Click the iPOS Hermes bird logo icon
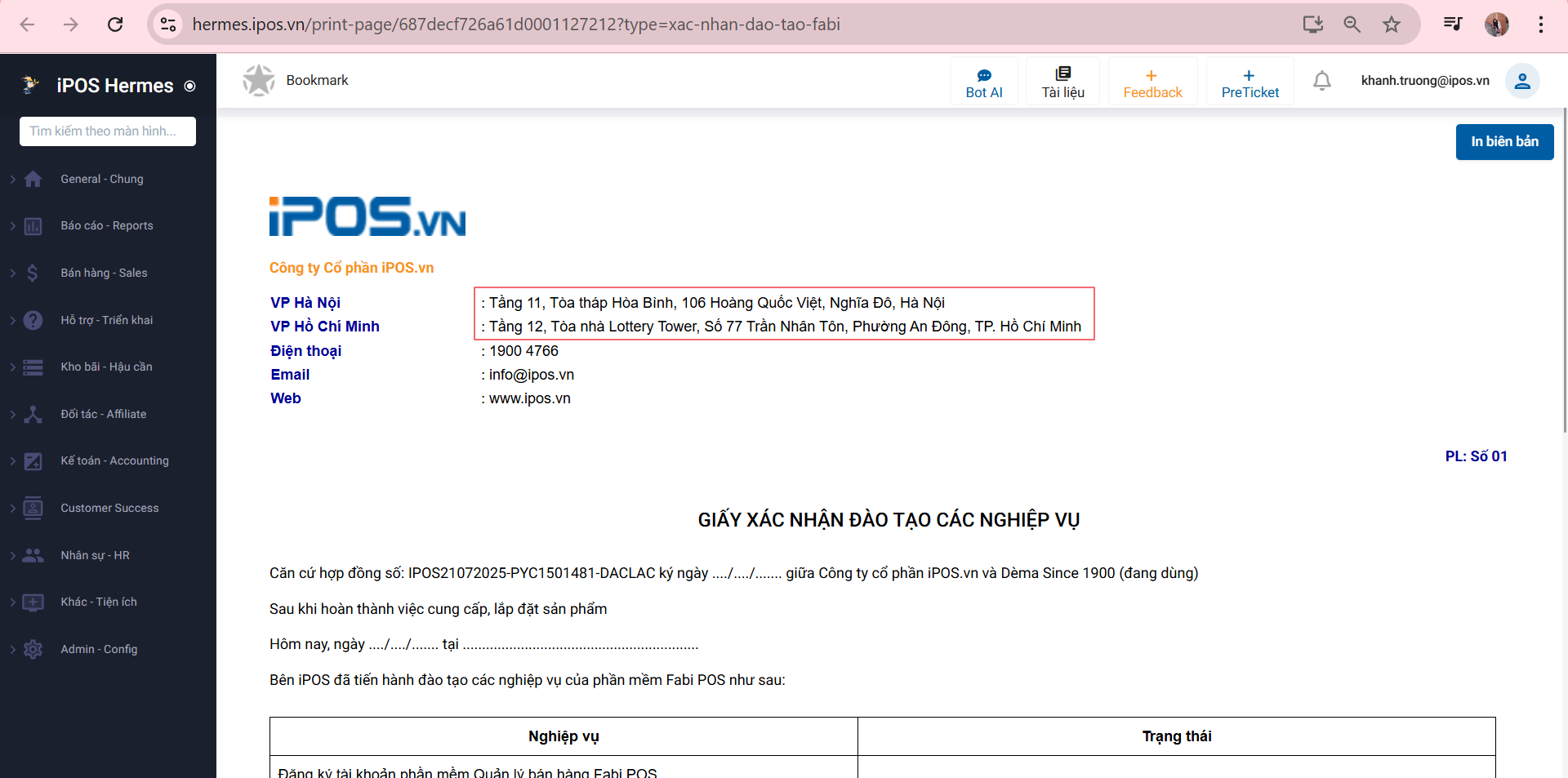Screen dimensions: 1568x778 pyautogui.click(x=30, y=85)
